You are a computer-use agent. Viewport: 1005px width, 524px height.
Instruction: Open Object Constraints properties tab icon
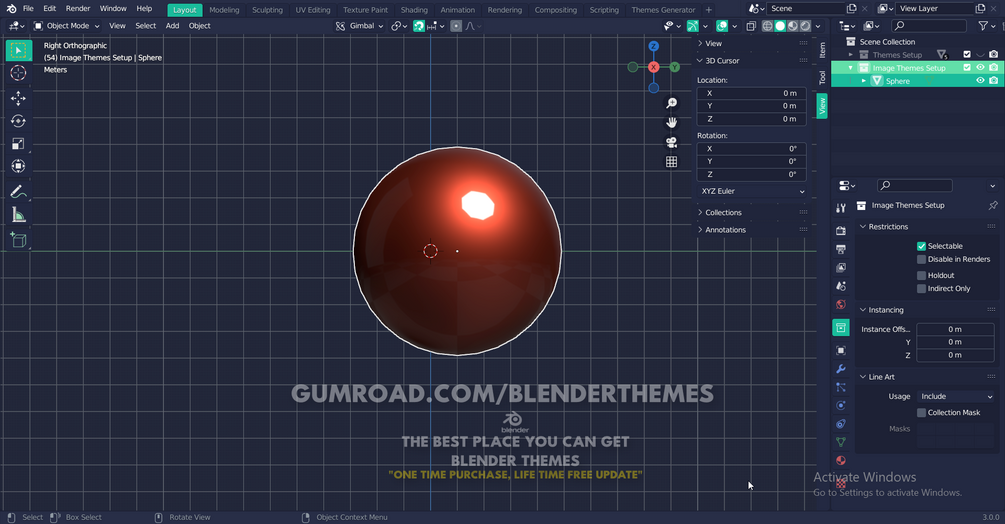click(x=841, y=424)
